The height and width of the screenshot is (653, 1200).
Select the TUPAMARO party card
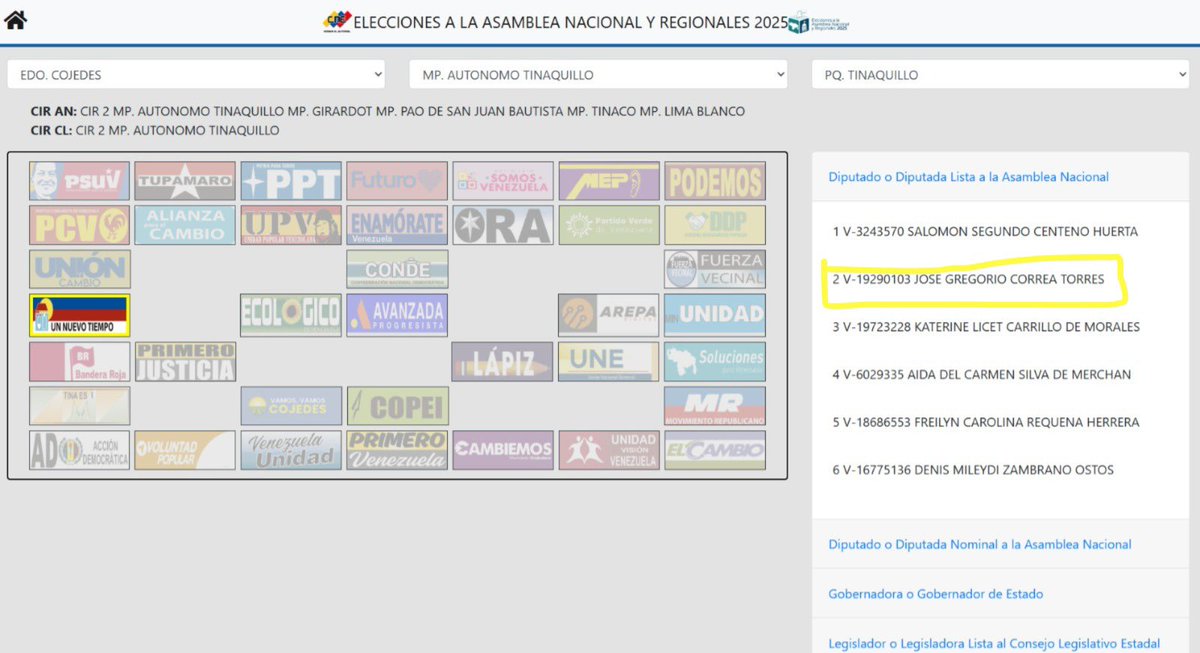[185, 181]
